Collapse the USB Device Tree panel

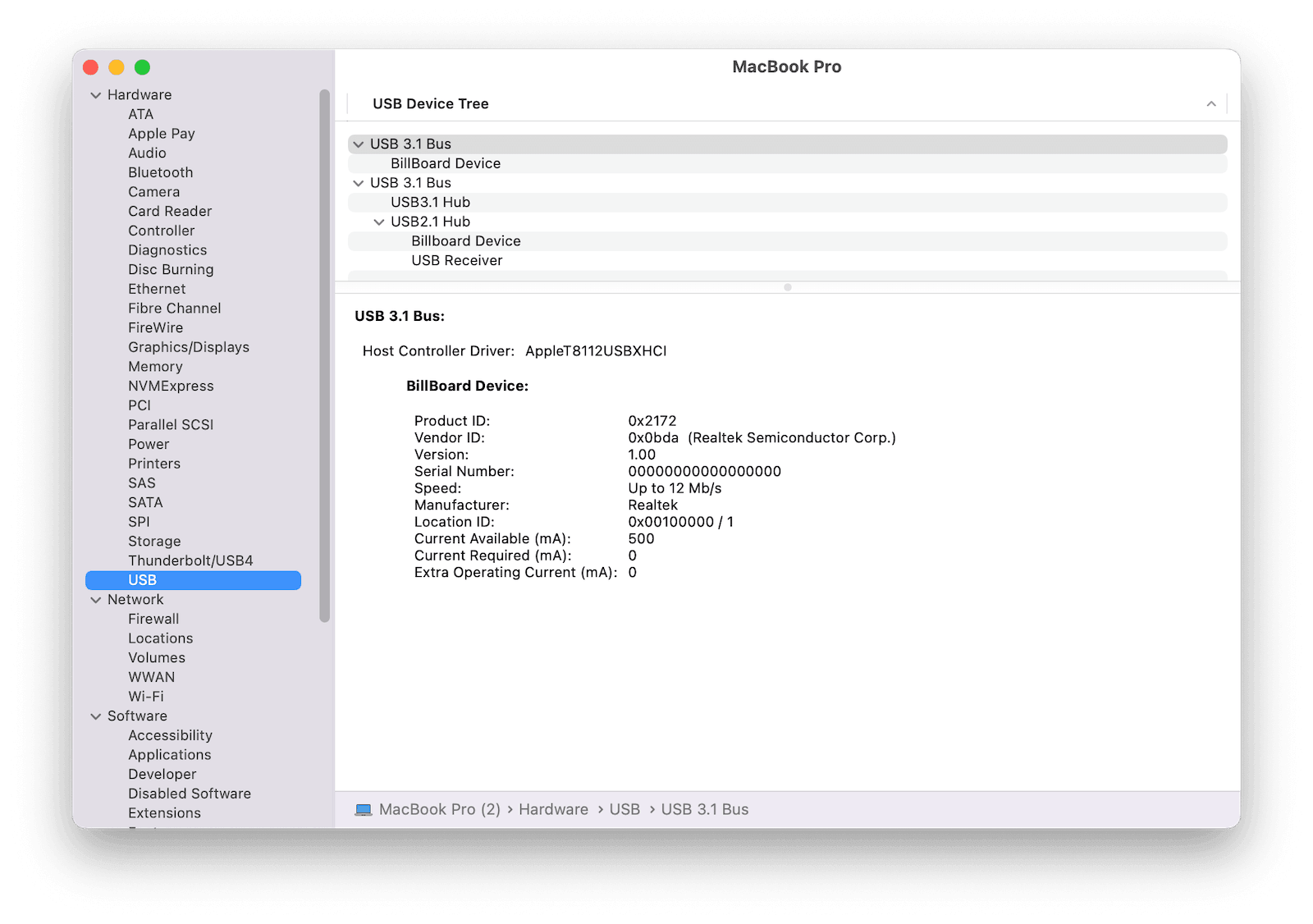click(1211, 103)
